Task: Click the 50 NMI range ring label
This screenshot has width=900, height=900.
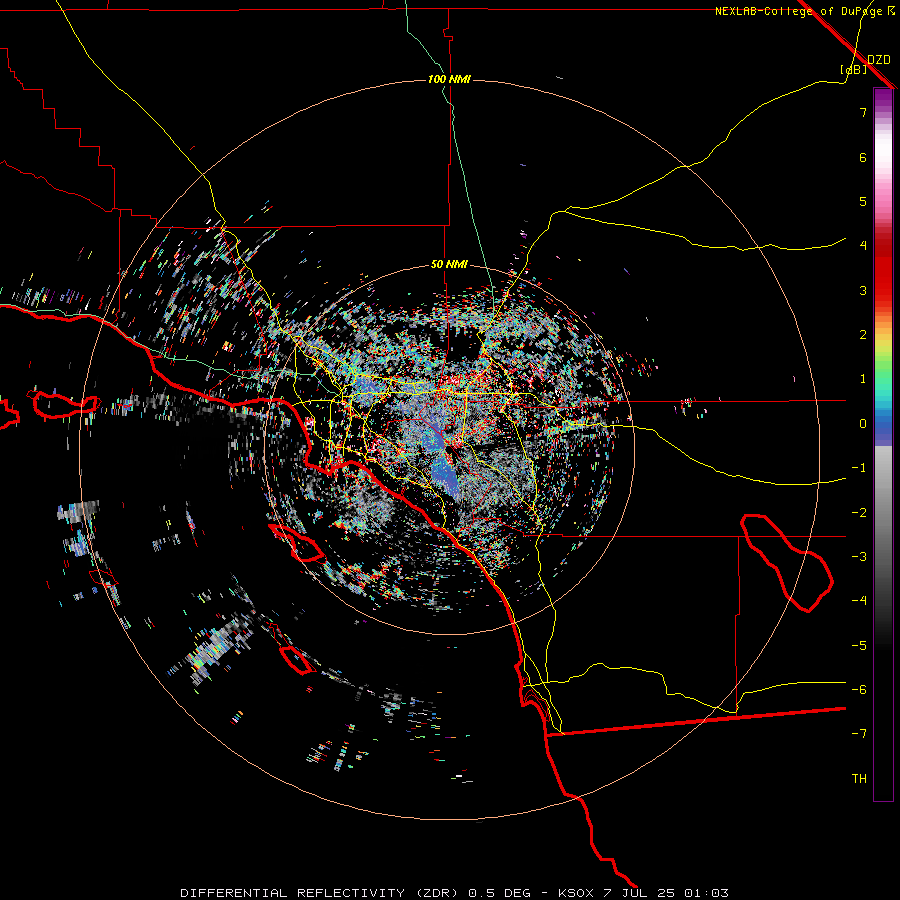Action: [449, 264]
